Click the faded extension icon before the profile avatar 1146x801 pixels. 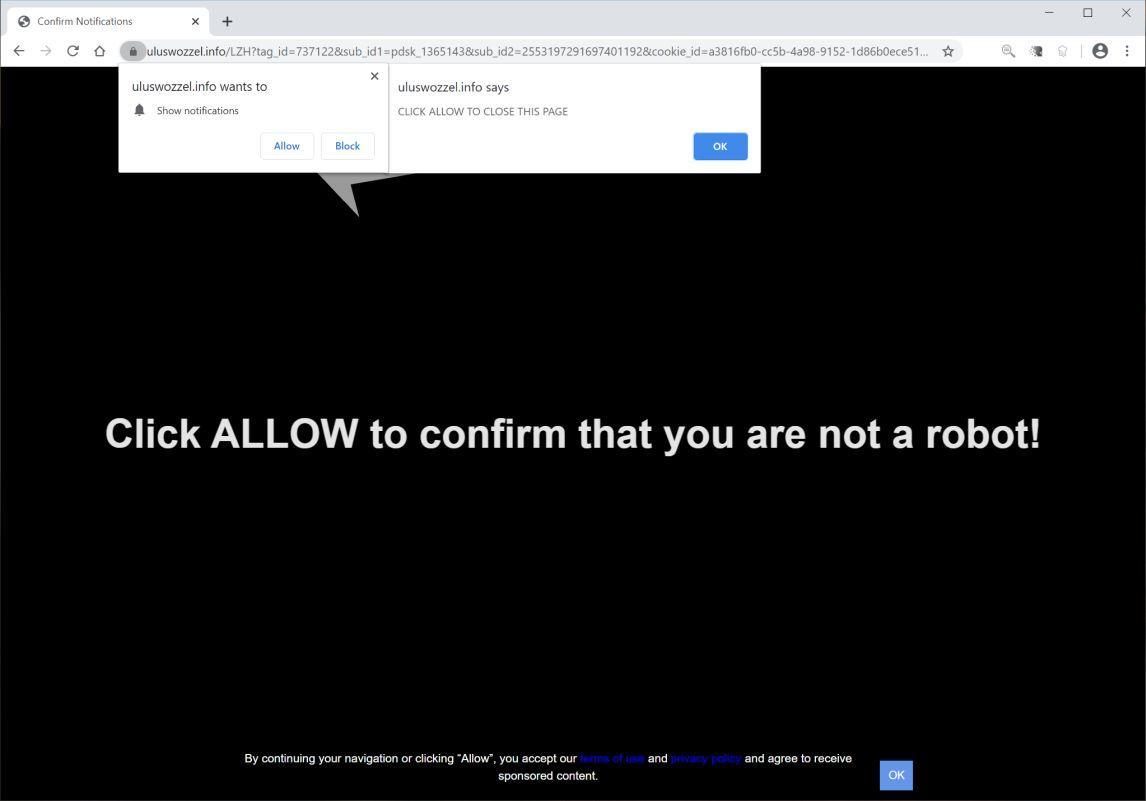pos(1063,51)
